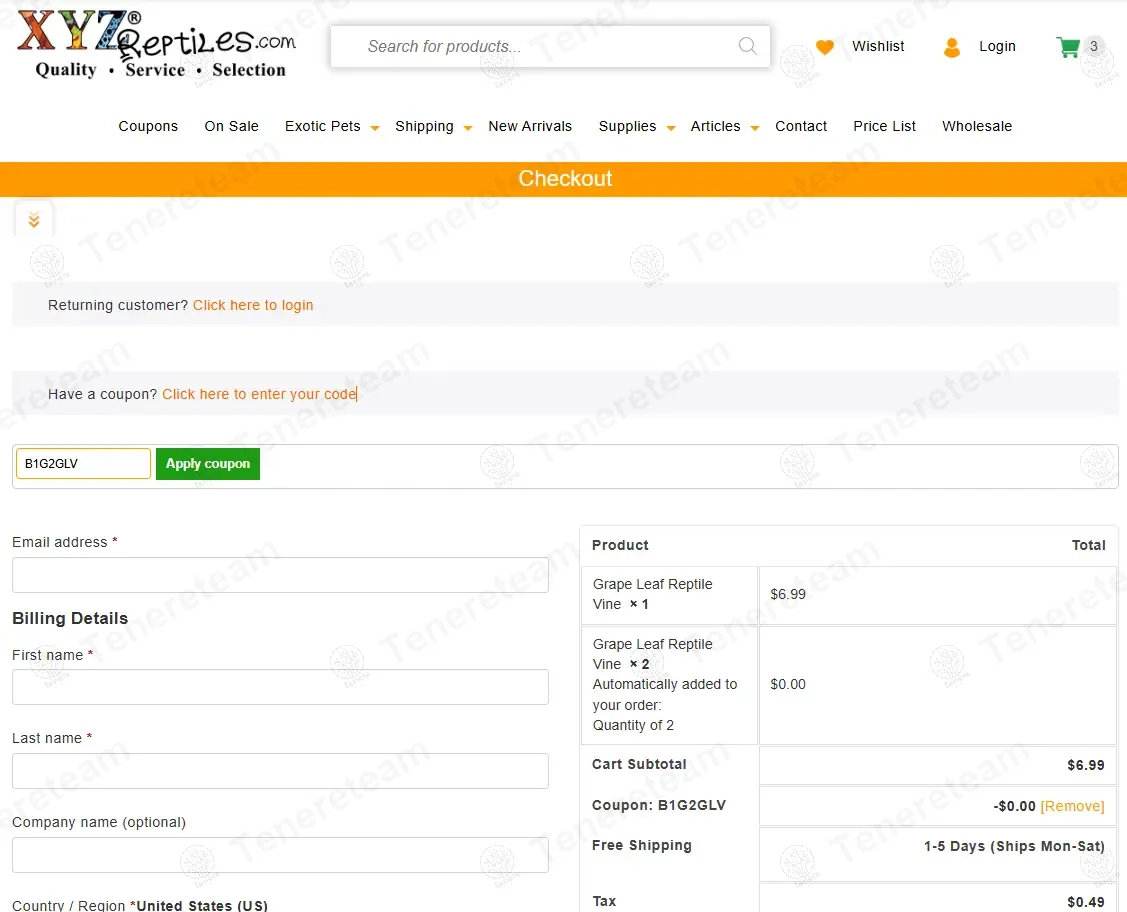Click the $0.49 Tax value
1127x912 pixels.
(x=1085, y=901)
